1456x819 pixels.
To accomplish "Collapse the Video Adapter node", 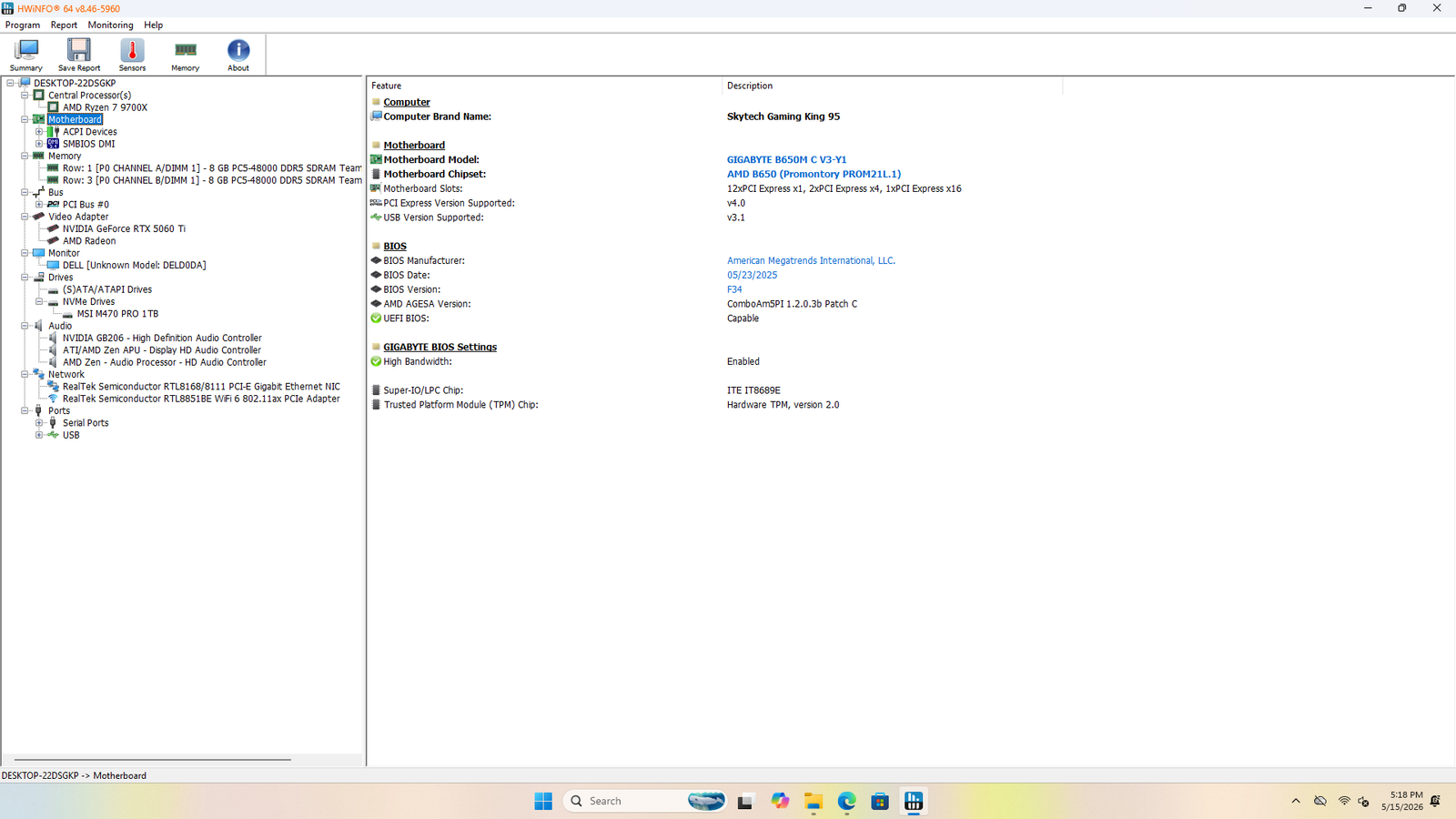I will [25, 217].
